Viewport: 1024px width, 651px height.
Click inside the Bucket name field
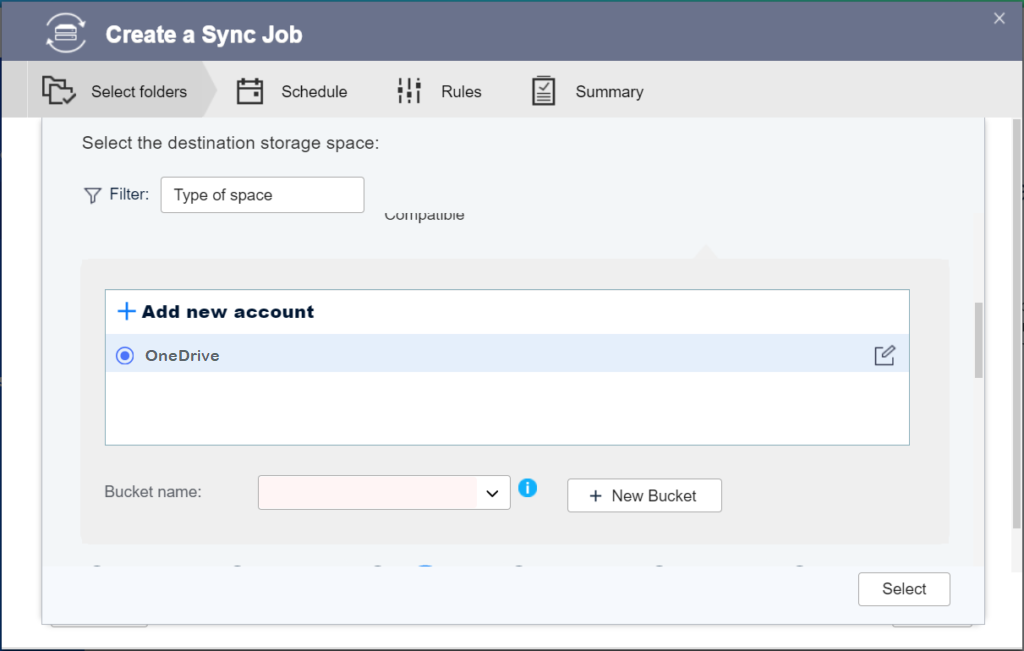pyautogui.click(x=367, y=493)
